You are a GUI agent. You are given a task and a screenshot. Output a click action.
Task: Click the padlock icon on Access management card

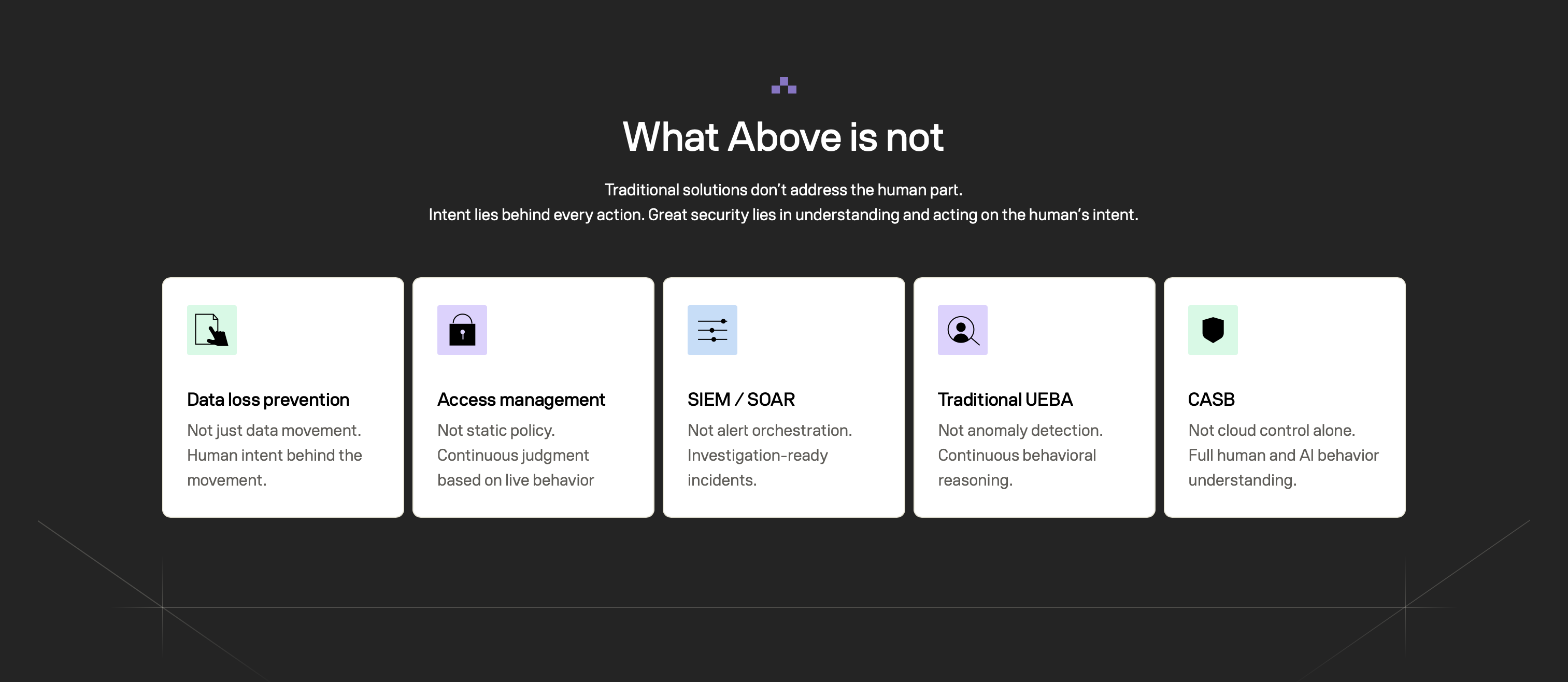click(x=462, y=330)
